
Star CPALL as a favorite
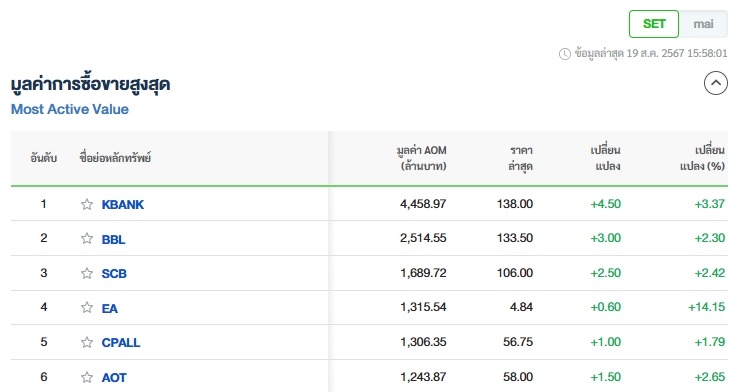tap(86, 342)
